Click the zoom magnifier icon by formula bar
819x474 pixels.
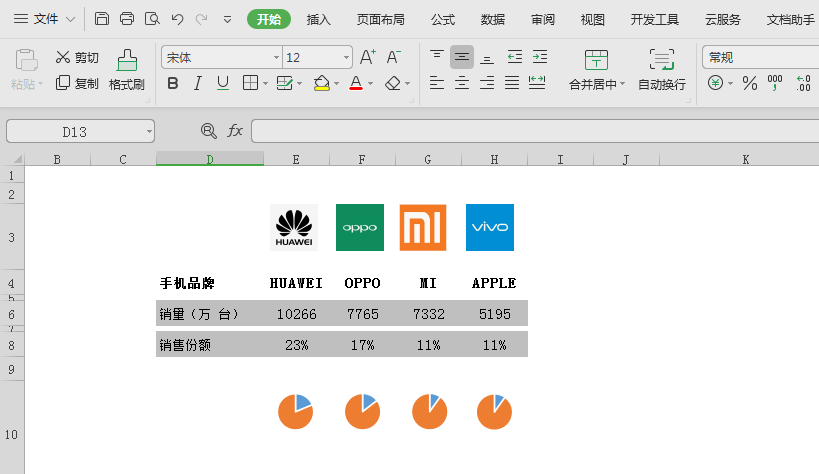tap(208, 131)
